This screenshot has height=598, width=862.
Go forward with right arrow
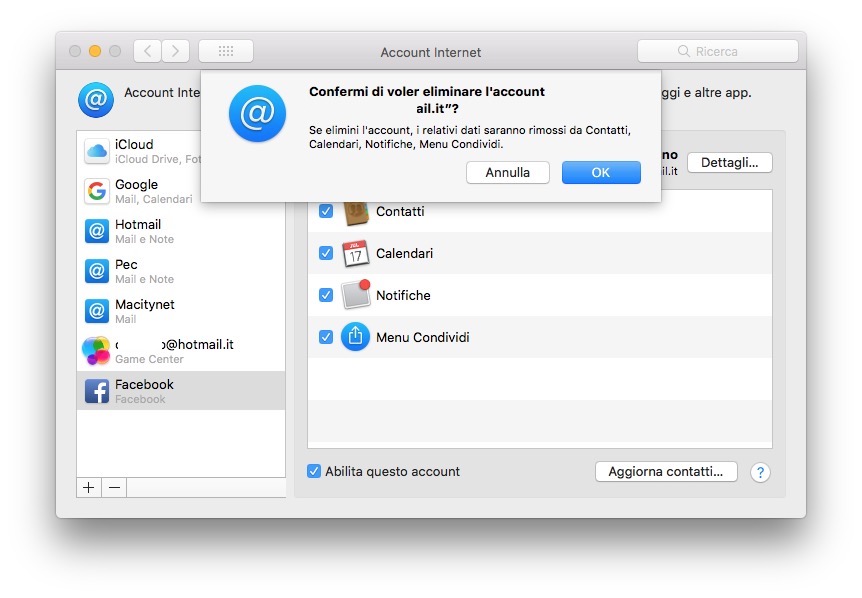point(175,51)
